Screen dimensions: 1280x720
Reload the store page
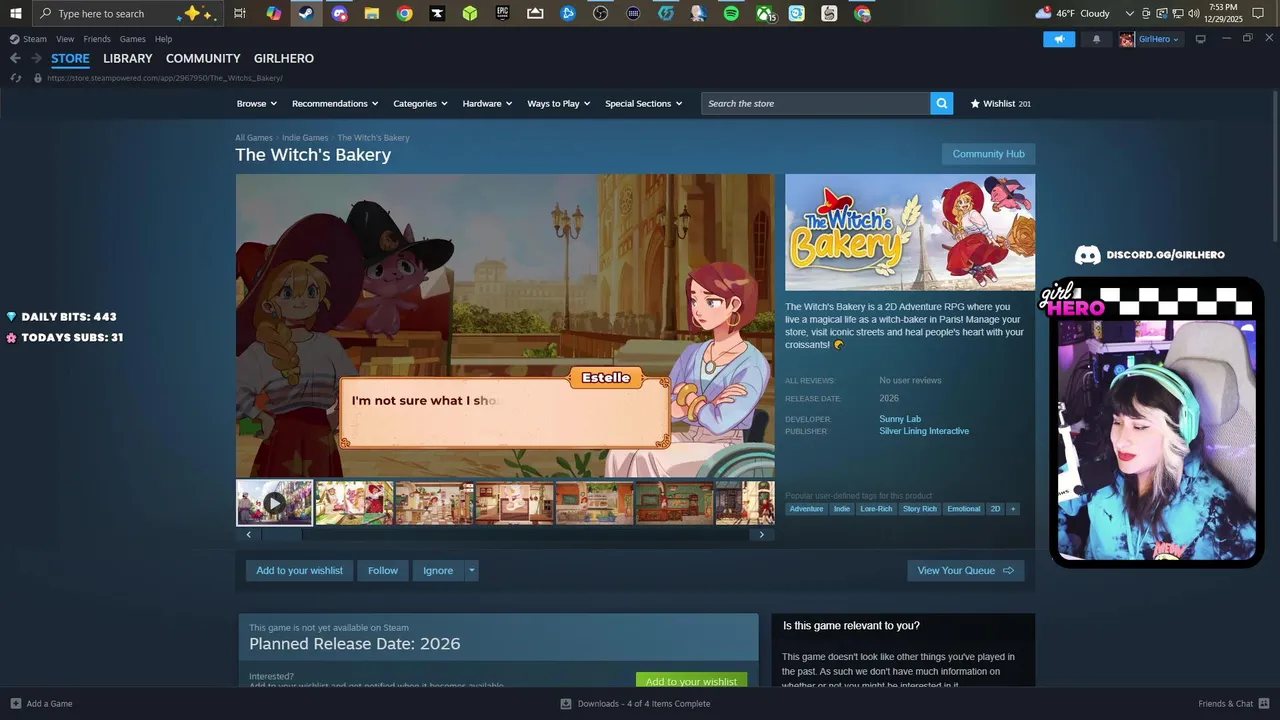(16, 78)
